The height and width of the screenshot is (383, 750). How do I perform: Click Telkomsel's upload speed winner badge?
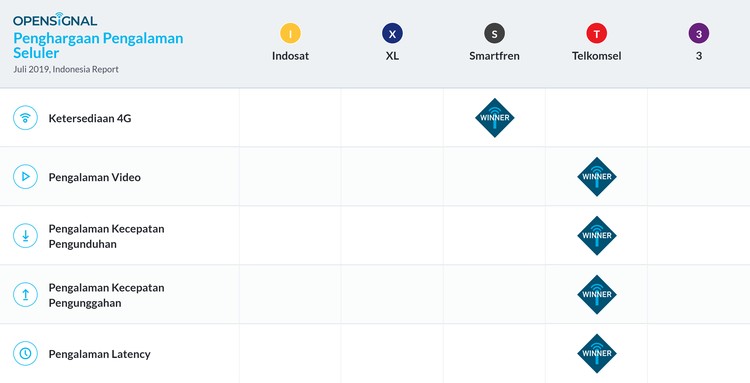(597, 295)
